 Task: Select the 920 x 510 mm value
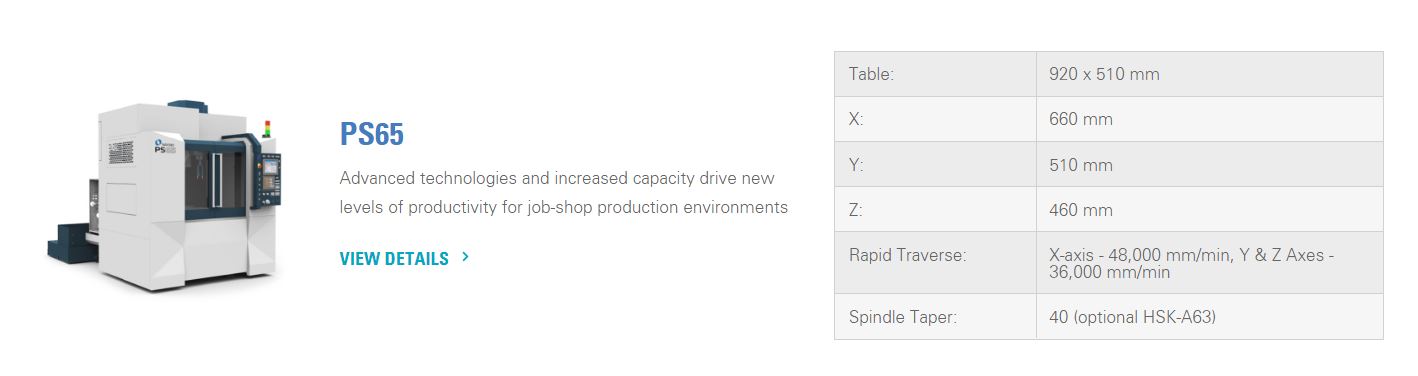[x=1104, y=74]
